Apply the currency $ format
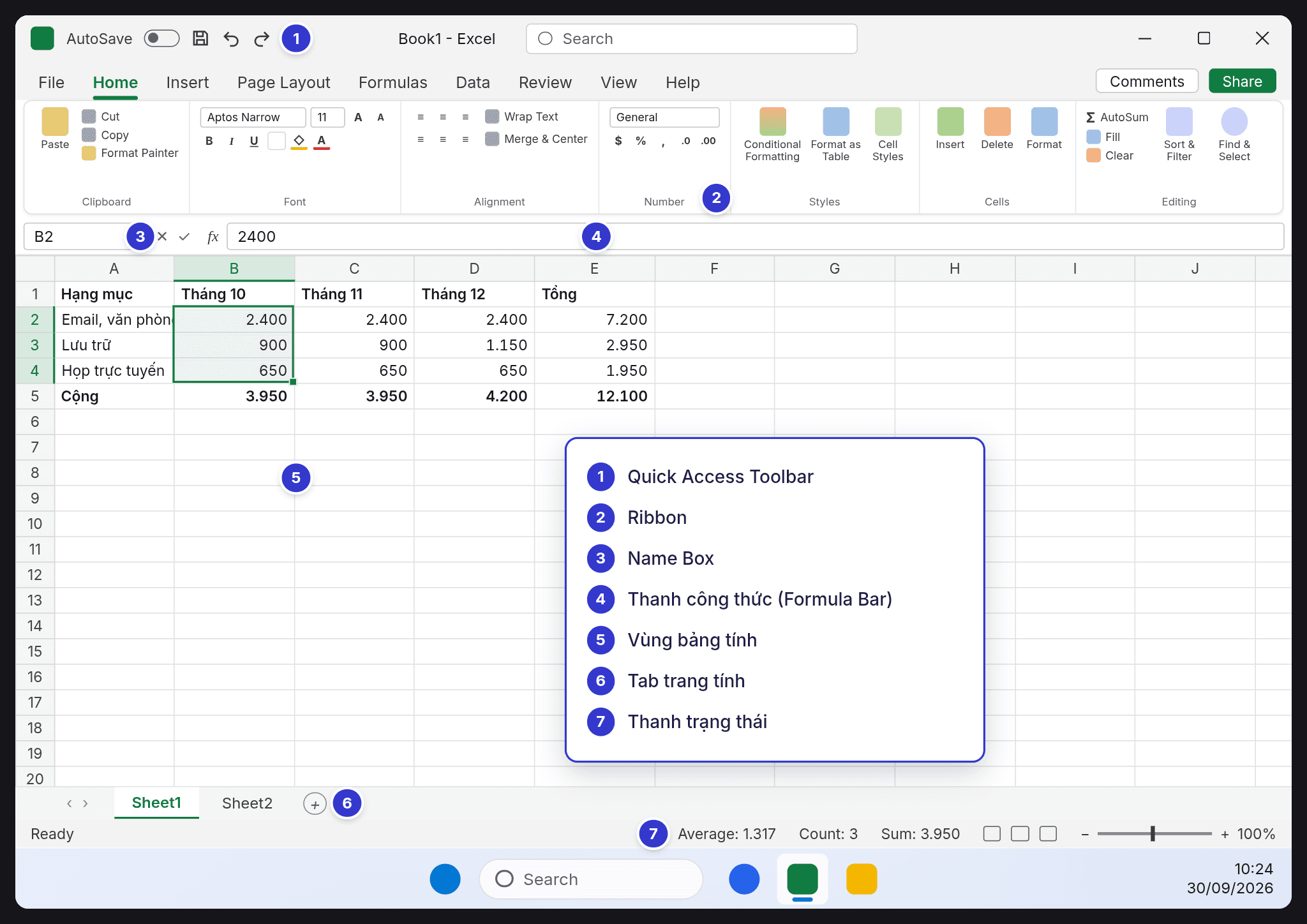 pos(618,141)
